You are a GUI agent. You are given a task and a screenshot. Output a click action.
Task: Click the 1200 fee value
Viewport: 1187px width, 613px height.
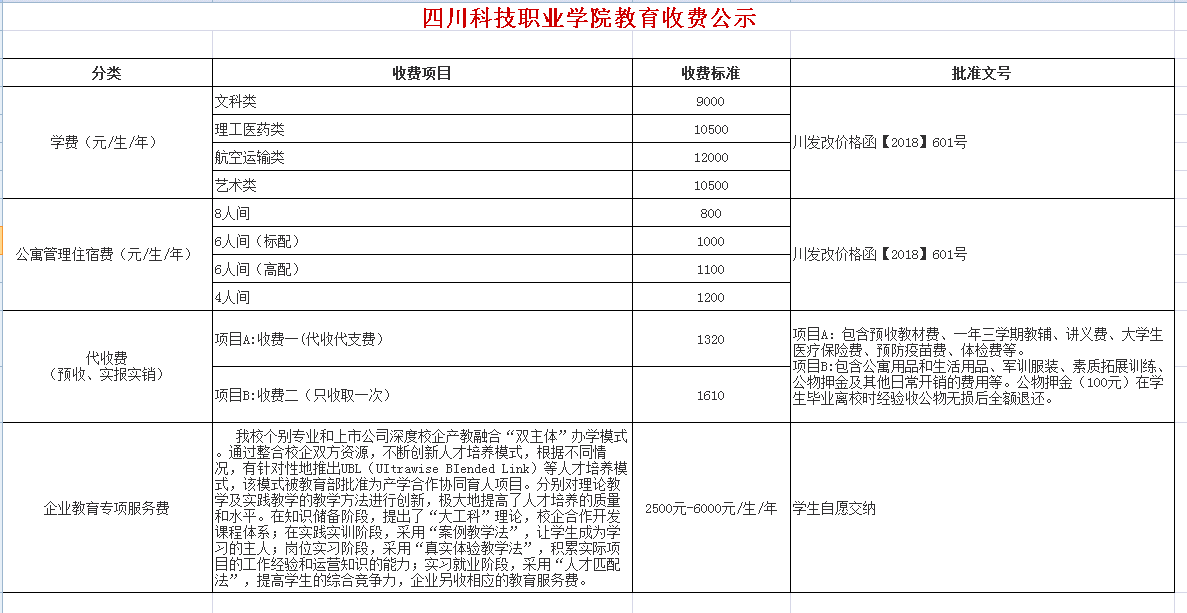pos(711,297)
